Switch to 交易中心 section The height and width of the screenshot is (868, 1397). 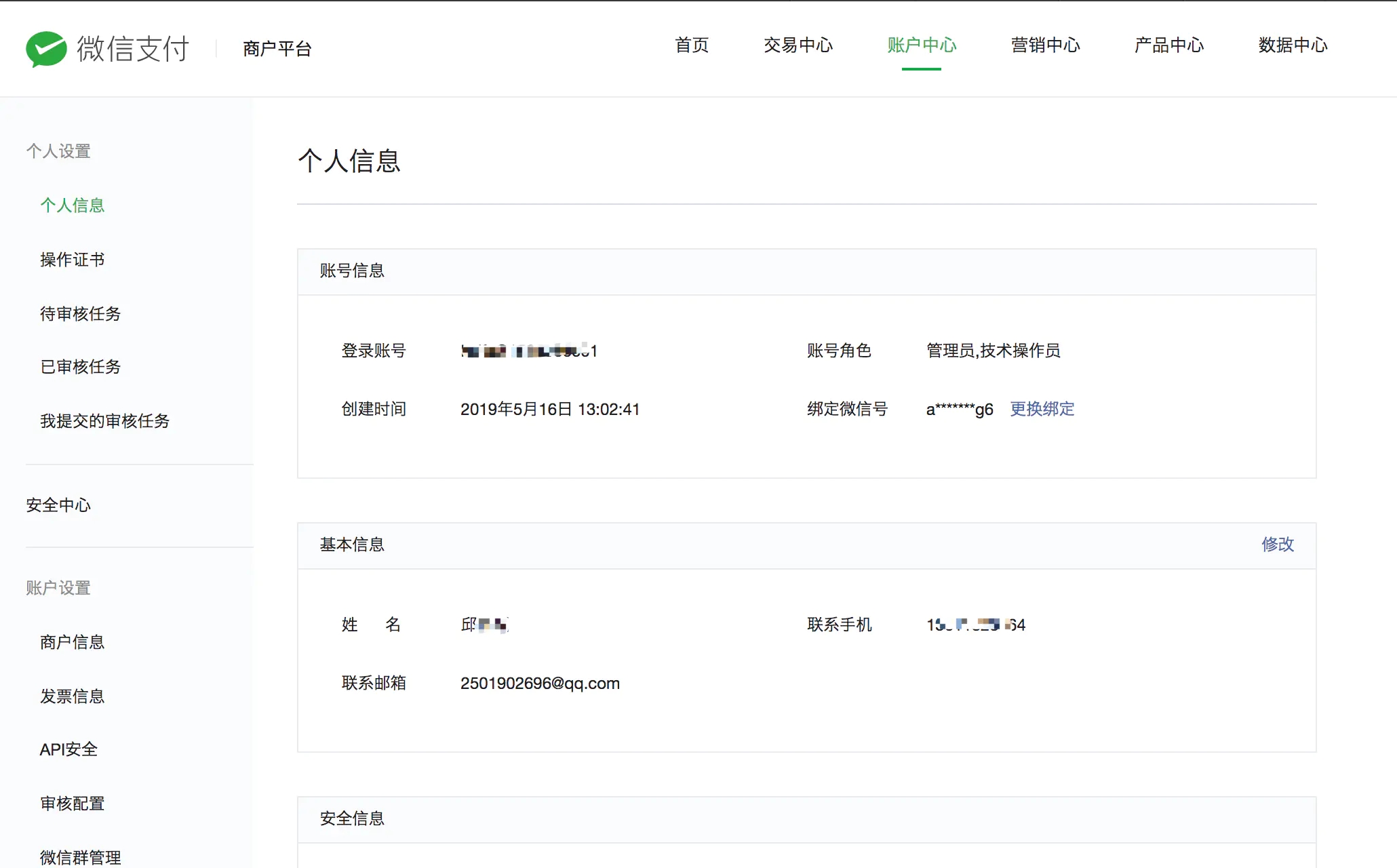(x=798, y=45)
